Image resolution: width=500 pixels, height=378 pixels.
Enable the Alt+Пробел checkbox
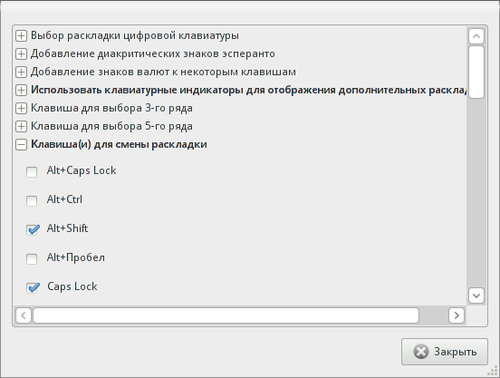click(x=32, y=259)
